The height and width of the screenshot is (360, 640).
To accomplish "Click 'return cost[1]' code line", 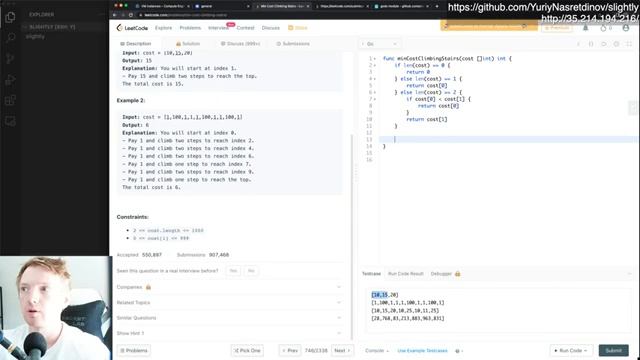I will tap(427, 119).
